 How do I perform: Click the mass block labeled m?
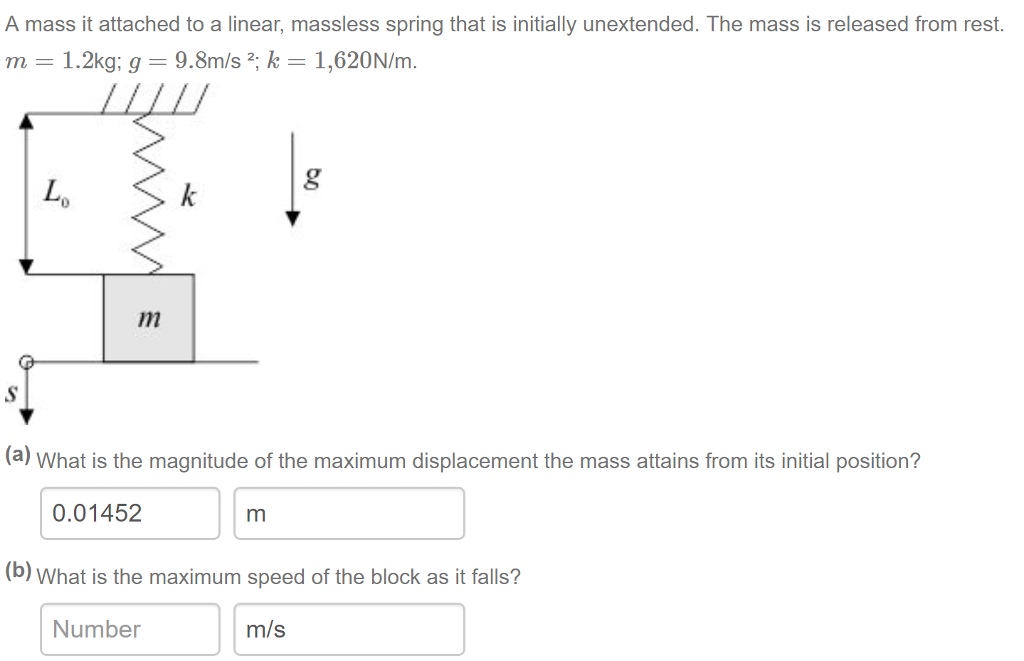pos(148,318)
